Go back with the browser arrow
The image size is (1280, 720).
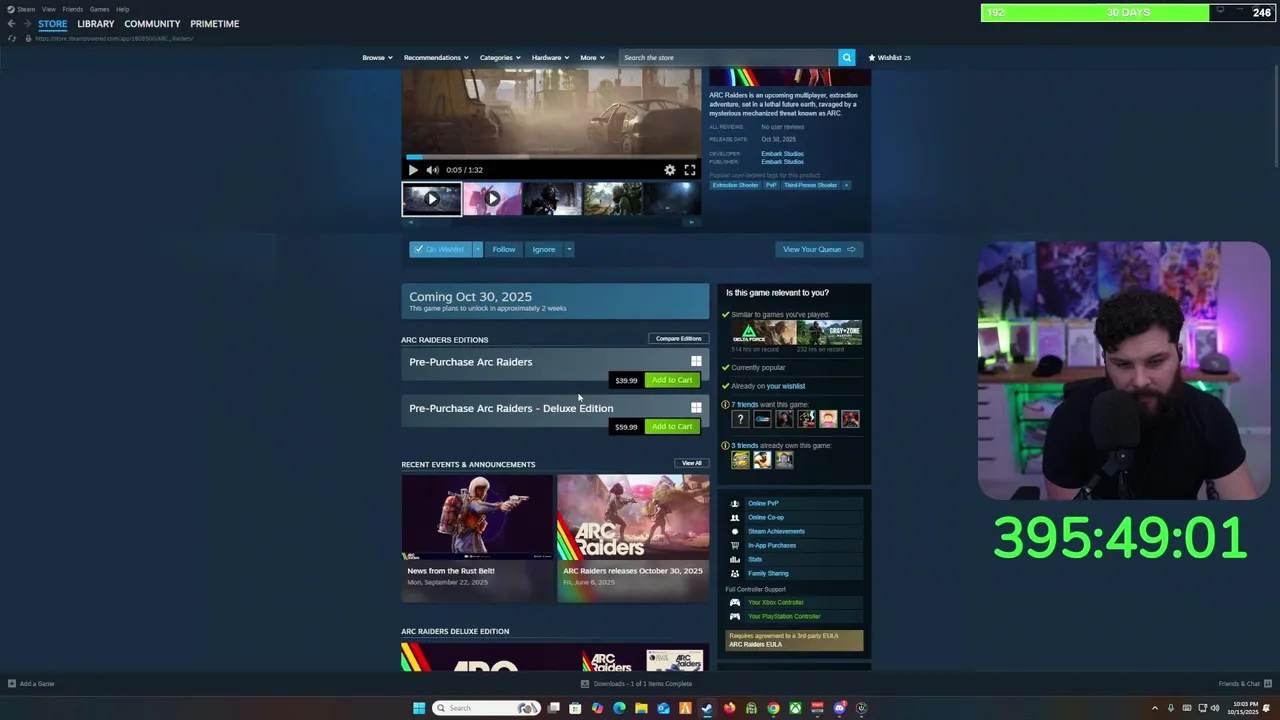tap(11, 24)
